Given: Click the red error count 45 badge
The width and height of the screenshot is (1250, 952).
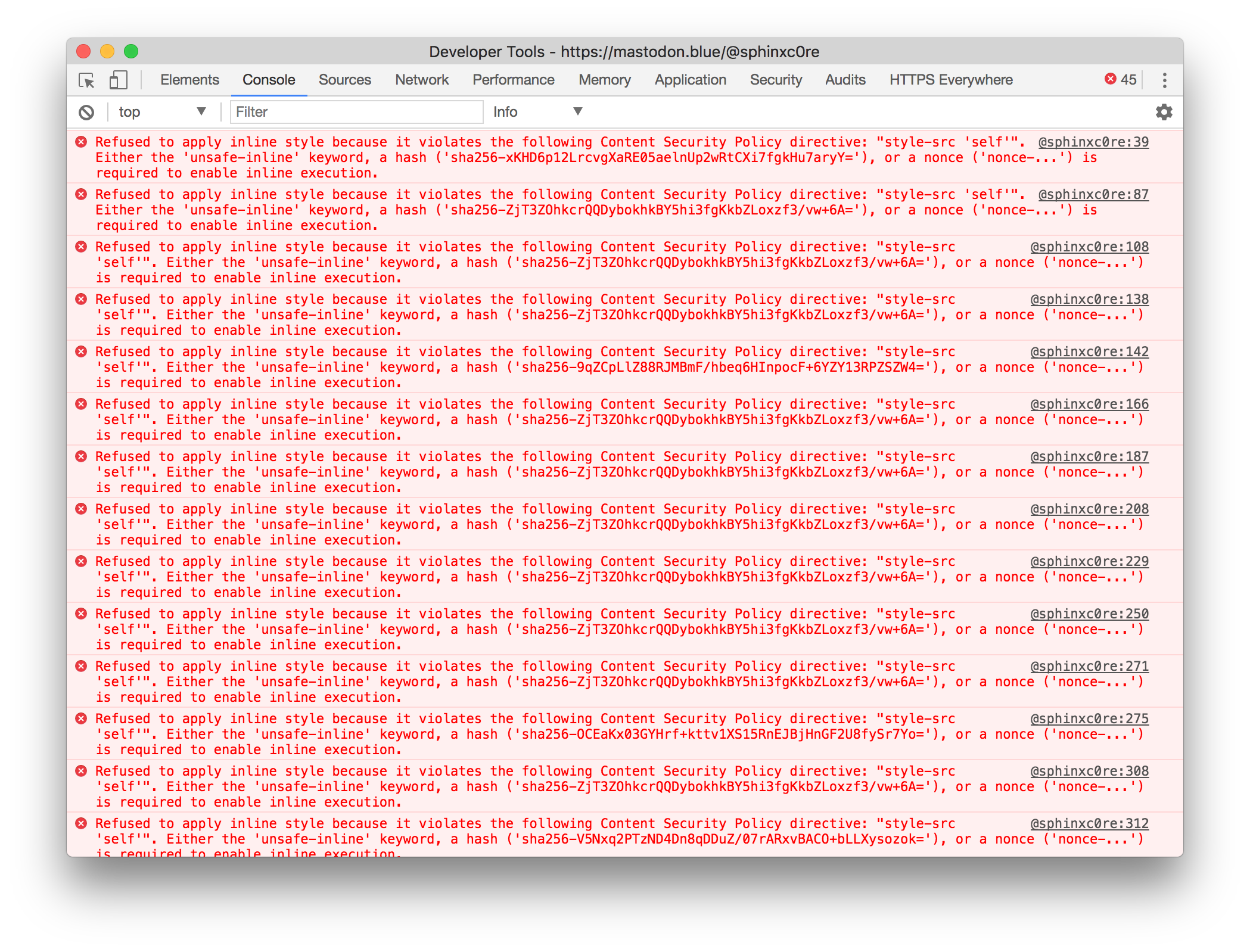Looking at the screenshot, I should [1121, 79].
